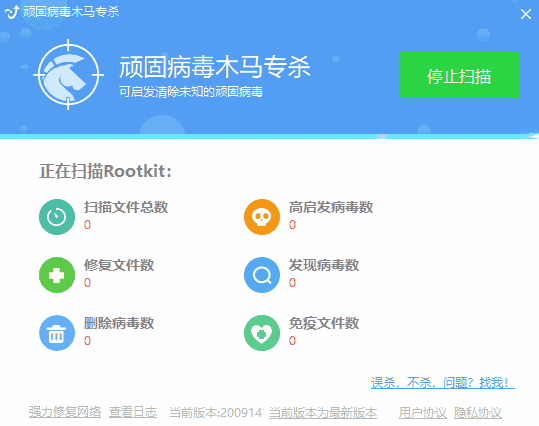
Task: Close the 顽固病毒木马专杀 window
Action: [x=526, y=14]
